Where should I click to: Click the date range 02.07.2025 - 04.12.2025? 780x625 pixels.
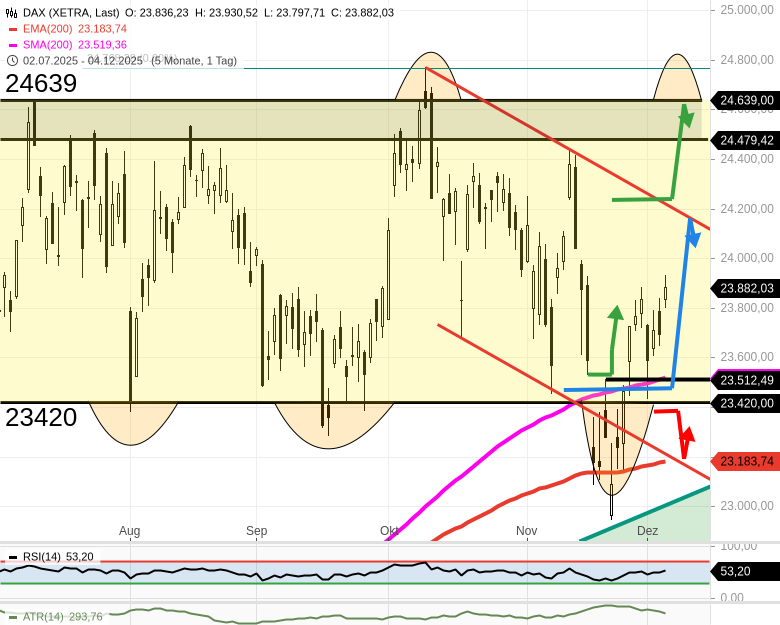pyautogui.click(x=85, y=60)
